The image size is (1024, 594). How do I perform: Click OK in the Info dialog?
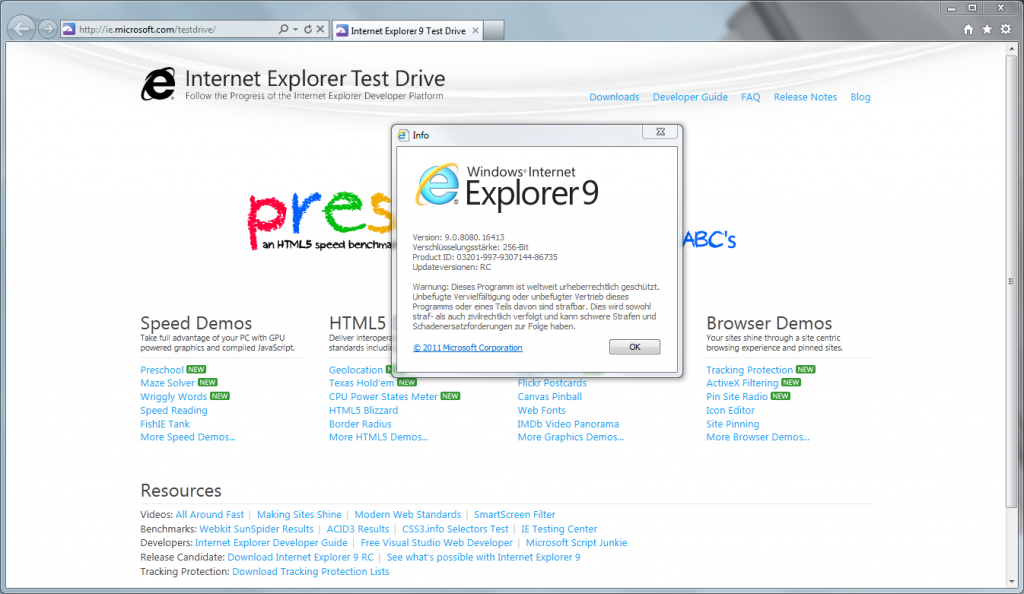(x=635, y=347)
